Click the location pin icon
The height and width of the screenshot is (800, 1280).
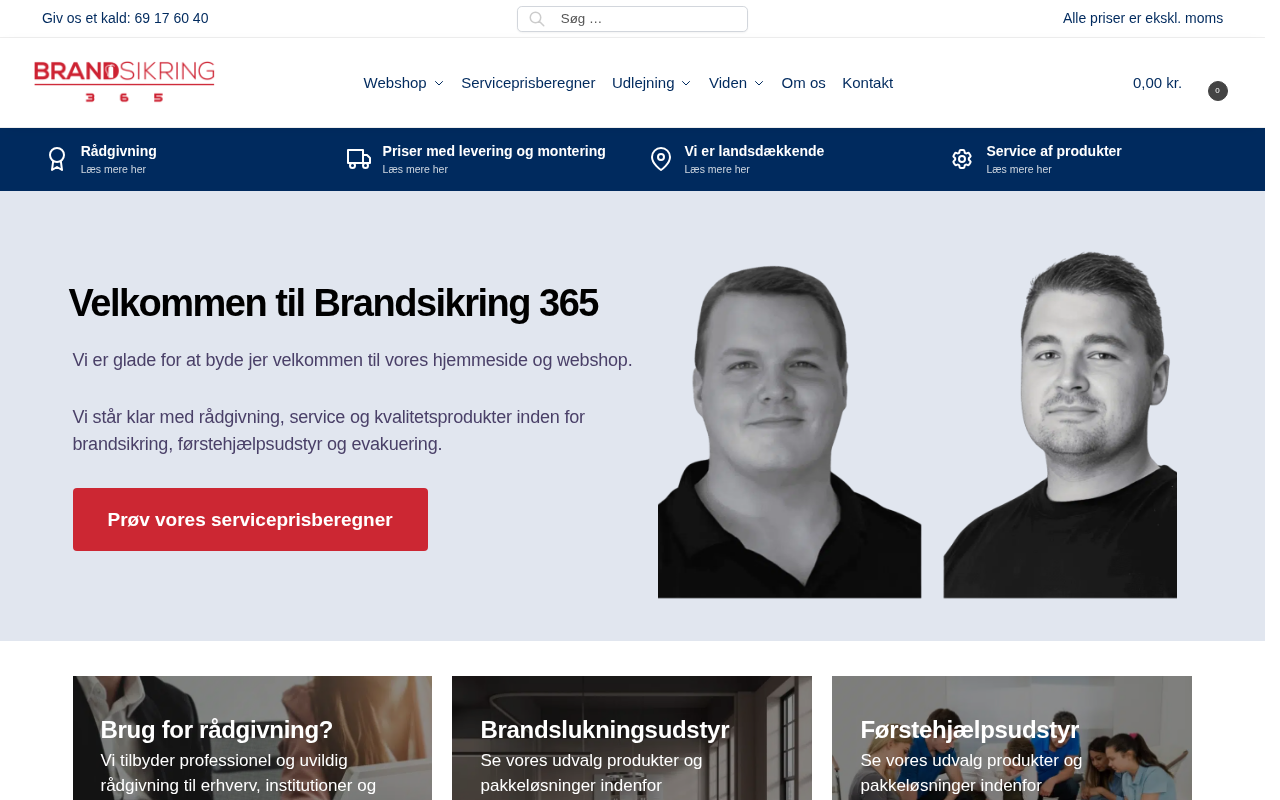661,159
